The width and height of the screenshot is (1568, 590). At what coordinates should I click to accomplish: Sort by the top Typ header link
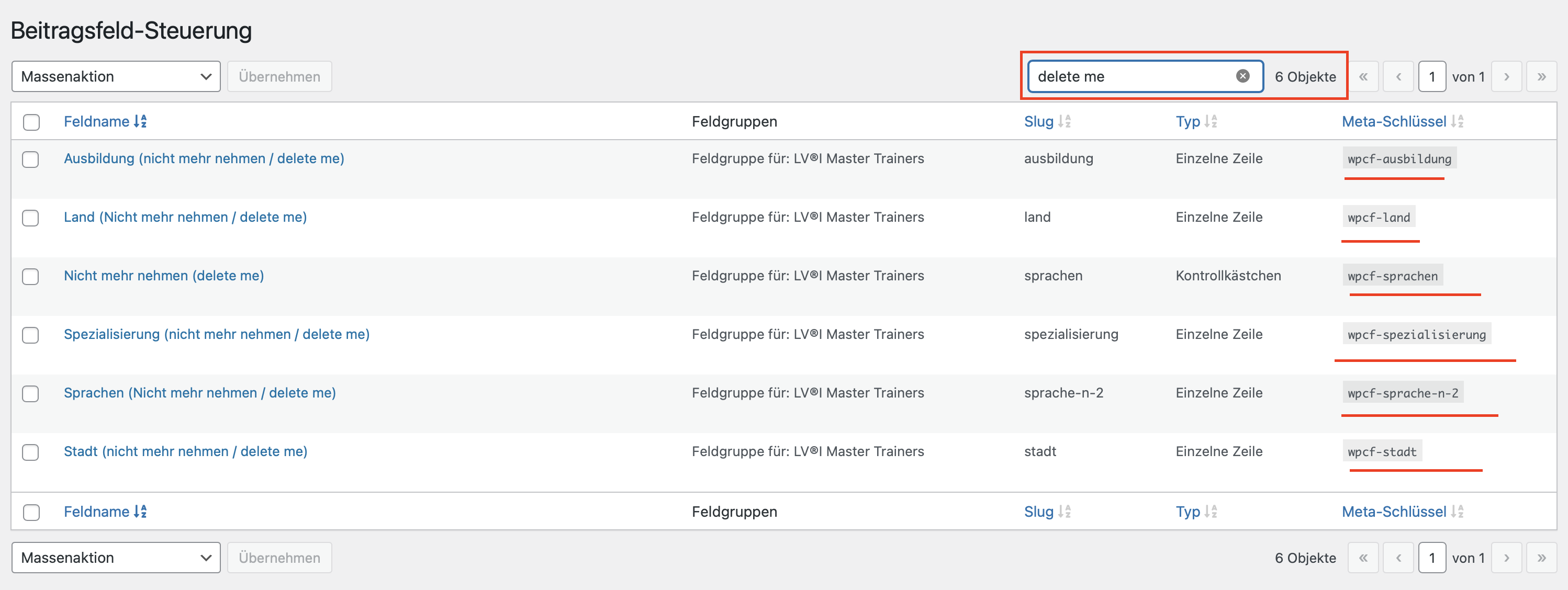pos(1188,122)
